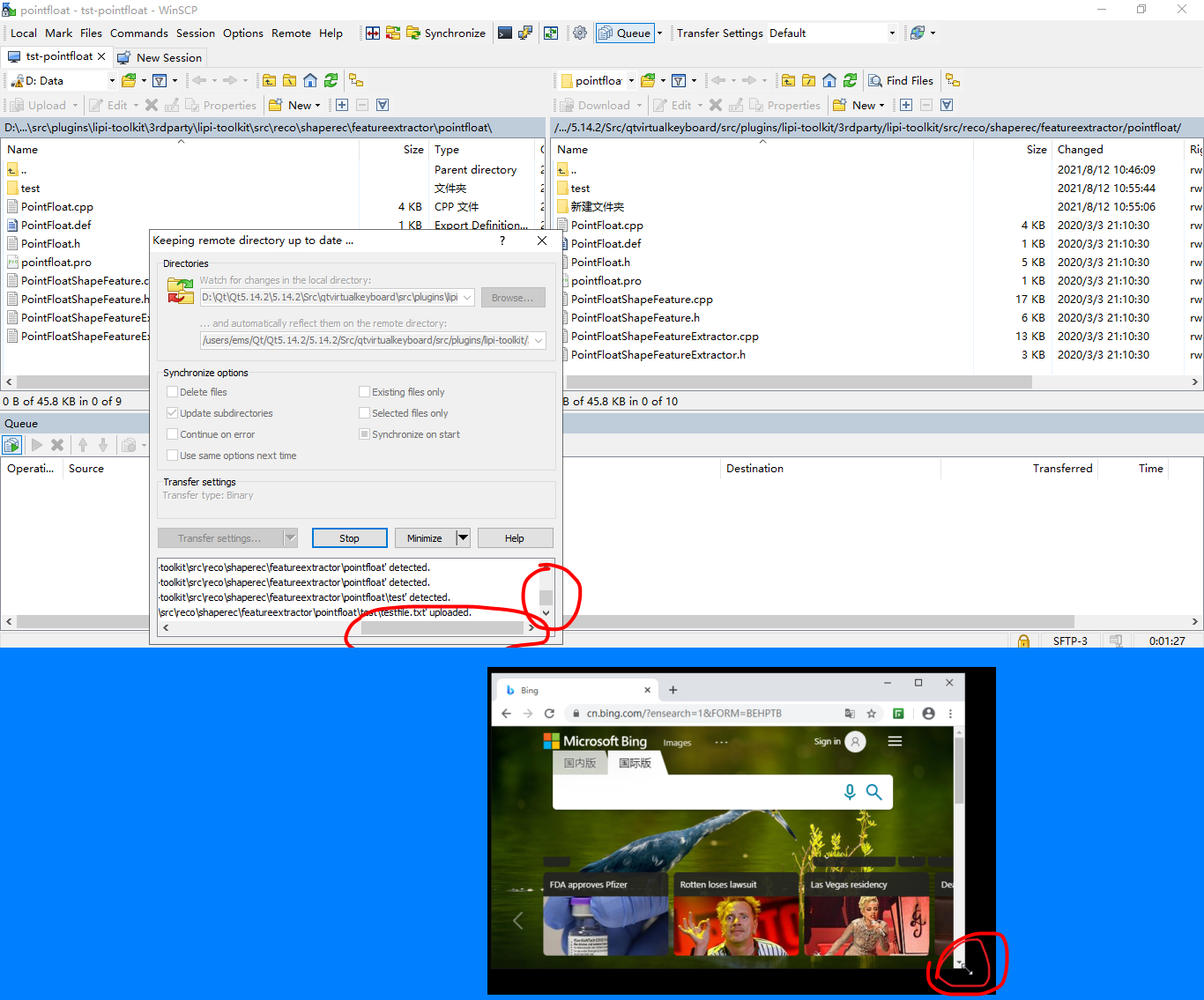Click the log's horizontal scrollbar thumb
This screenshot has height=1000, width=1204.
point(441,628)
